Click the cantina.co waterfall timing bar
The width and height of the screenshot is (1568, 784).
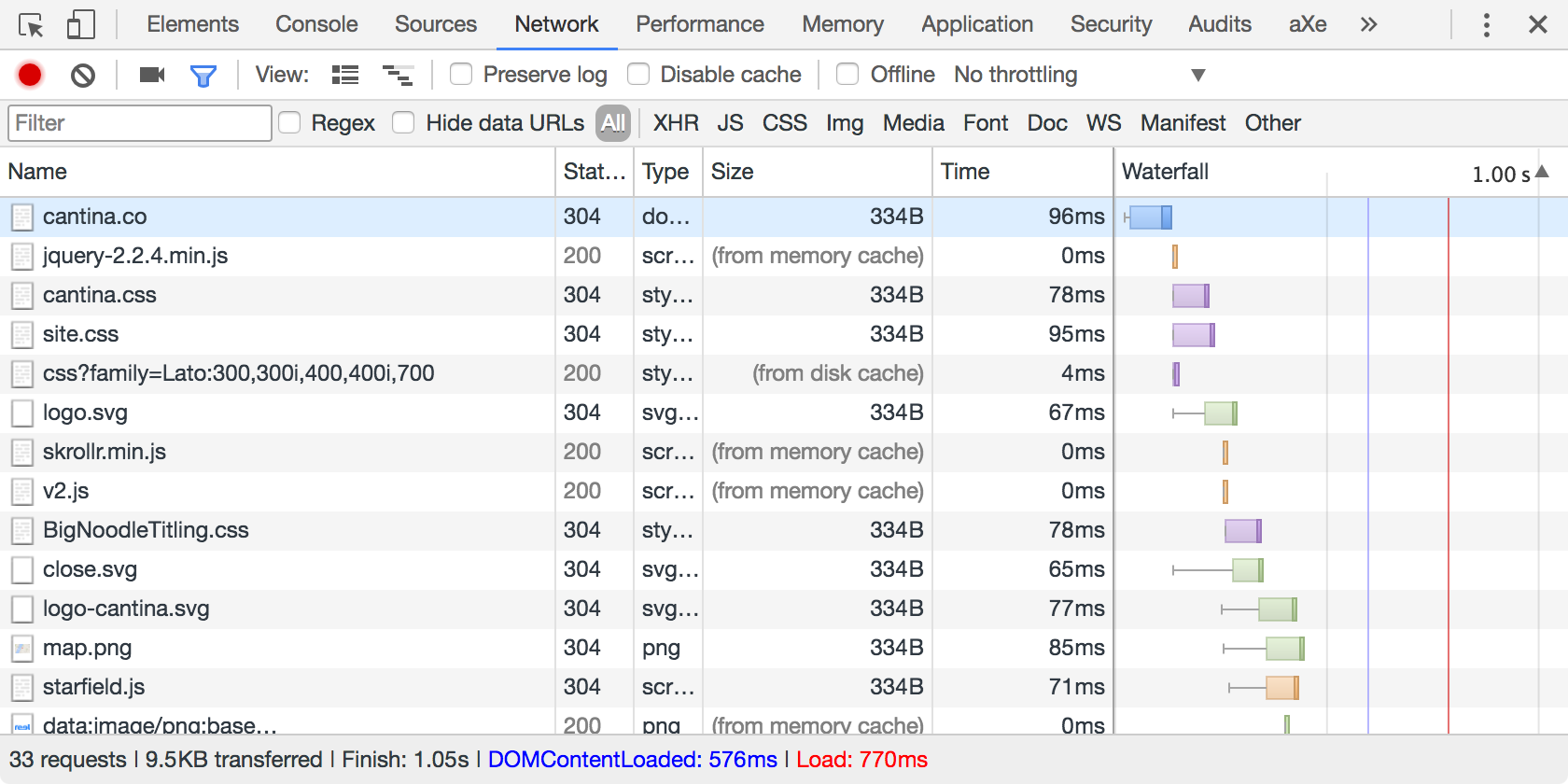[1150, 217]
